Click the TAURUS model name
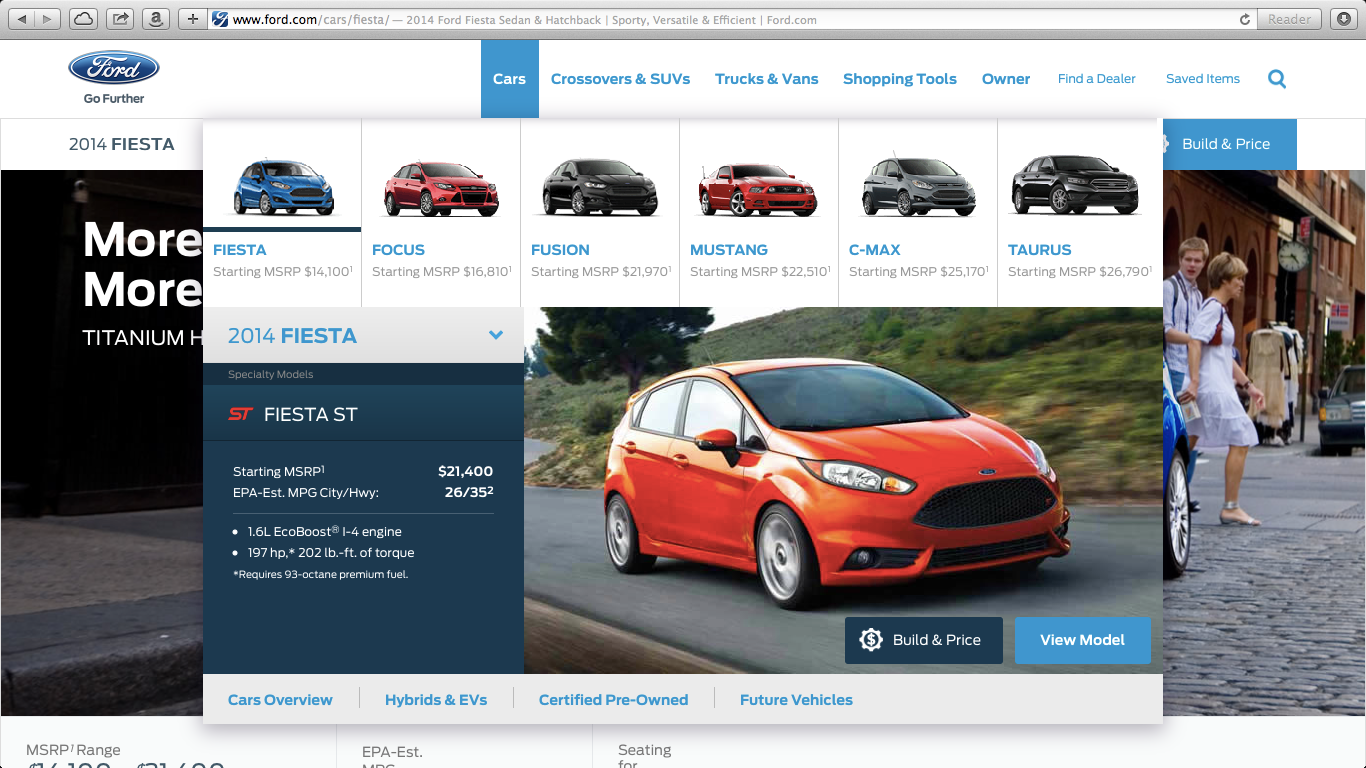Image resolution: width=1366 pixels, height=768 pixels. click(x=1040, y=250)
